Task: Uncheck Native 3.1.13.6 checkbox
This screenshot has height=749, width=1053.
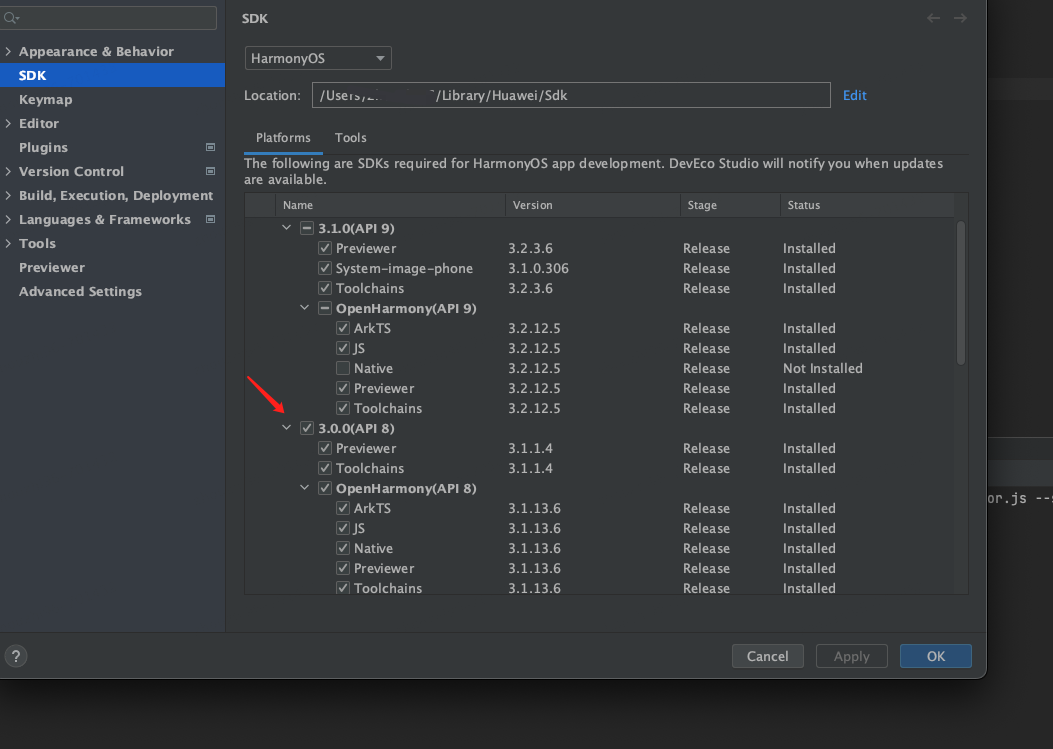Action: (x=343, y=548)
